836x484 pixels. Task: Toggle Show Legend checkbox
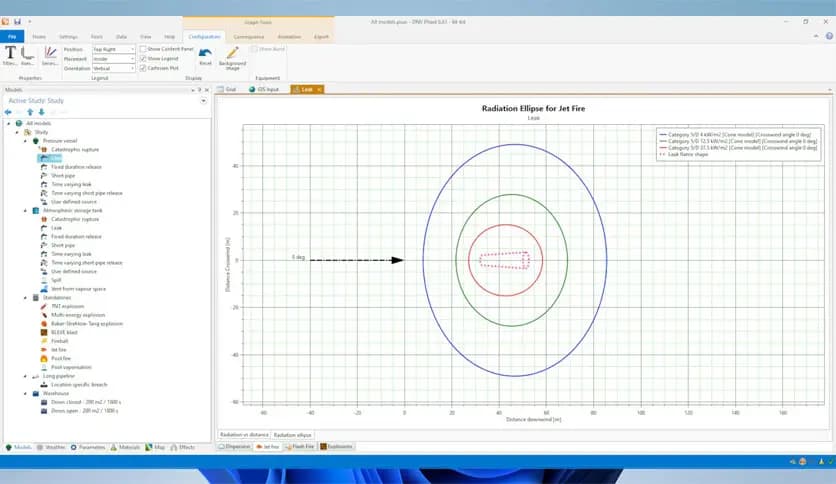(143, 59)
